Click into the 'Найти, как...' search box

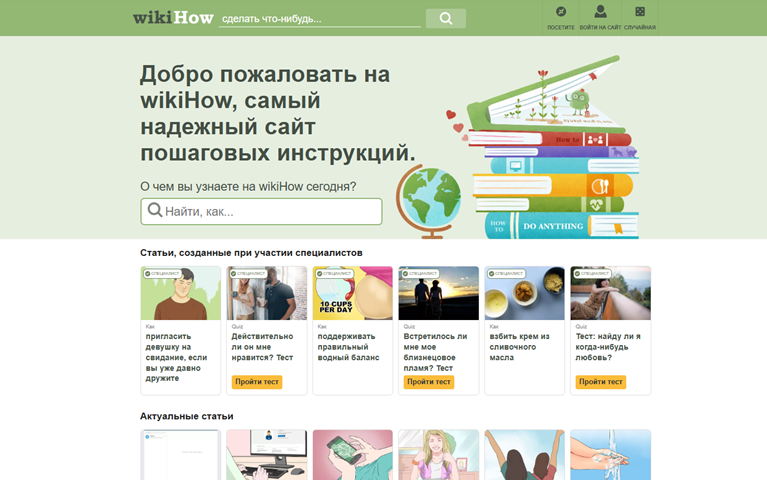click(x=261, y=211)
